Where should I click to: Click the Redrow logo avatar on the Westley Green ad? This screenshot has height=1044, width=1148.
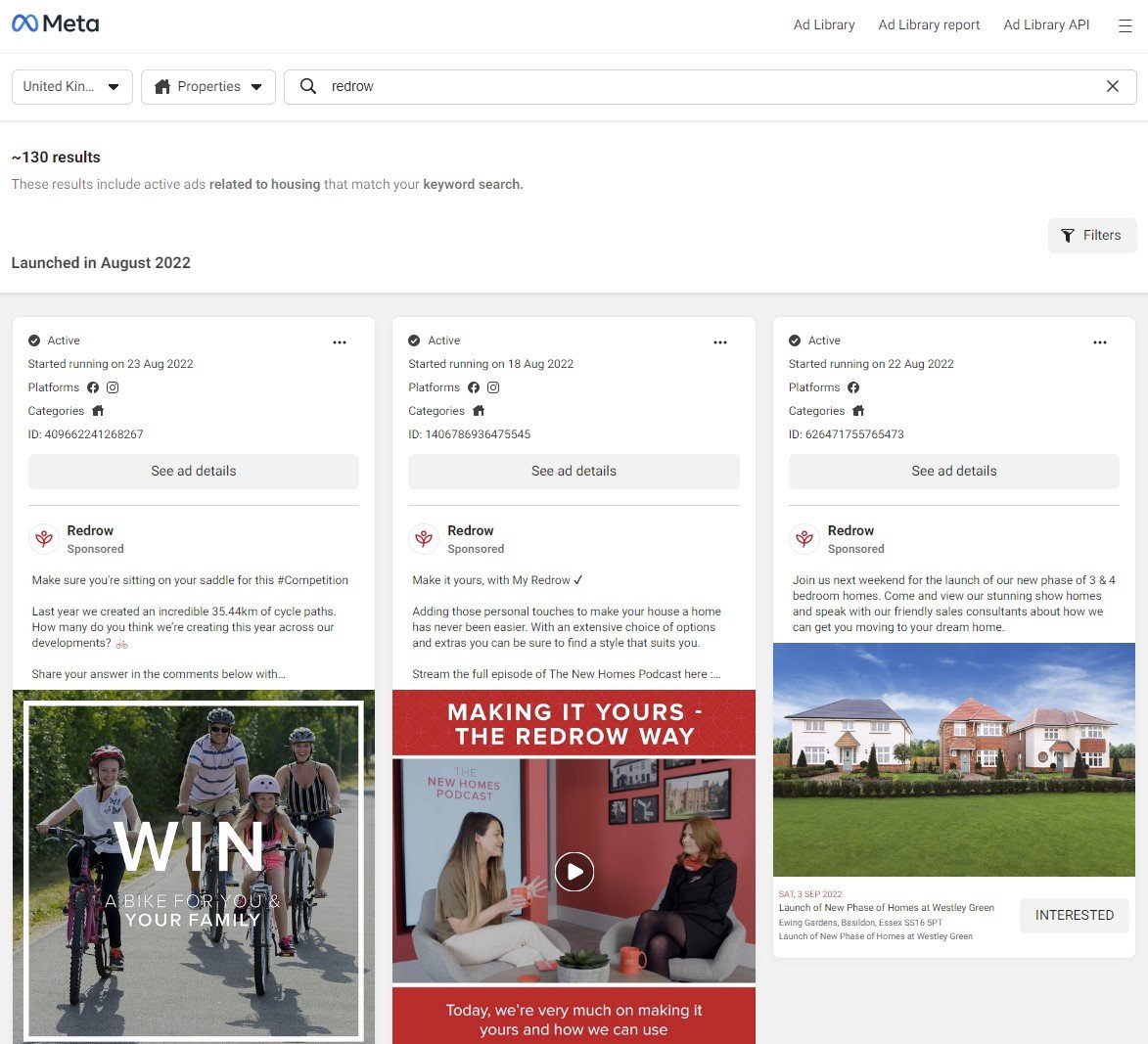click(804, 539)
